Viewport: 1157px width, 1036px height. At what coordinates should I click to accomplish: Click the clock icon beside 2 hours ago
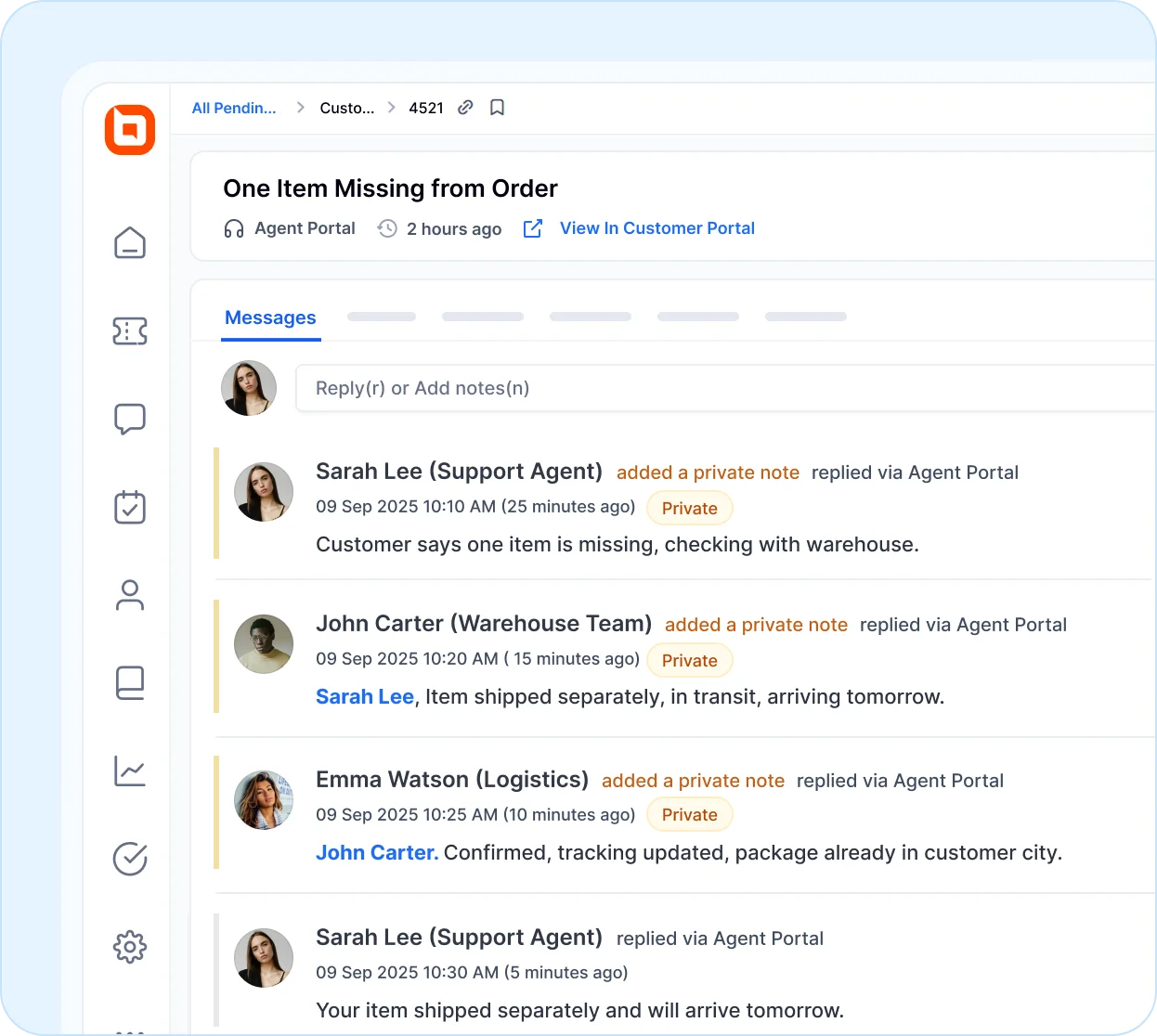point(387,228)
